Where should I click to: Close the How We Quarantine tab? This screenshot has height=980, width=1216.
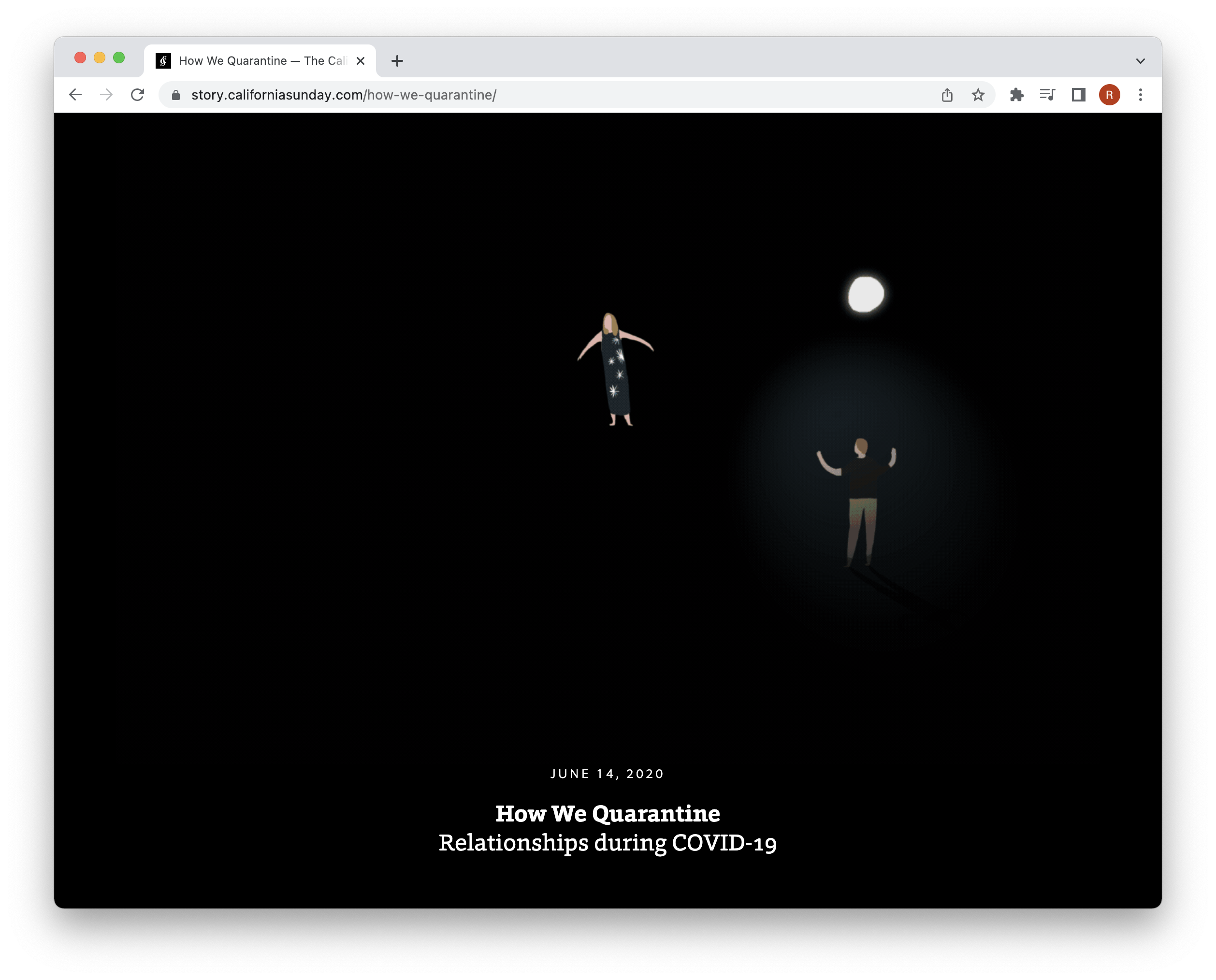tap(360, 61)
